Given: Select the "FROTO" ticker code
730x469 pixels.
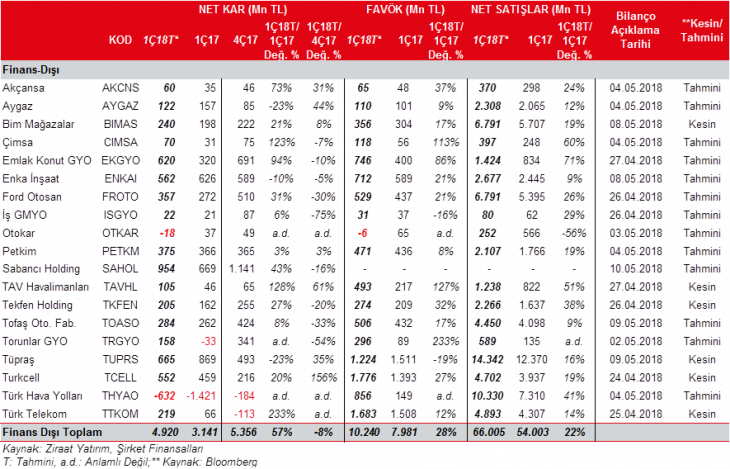Looking at the screenshot, I should (x=121, y=197).
